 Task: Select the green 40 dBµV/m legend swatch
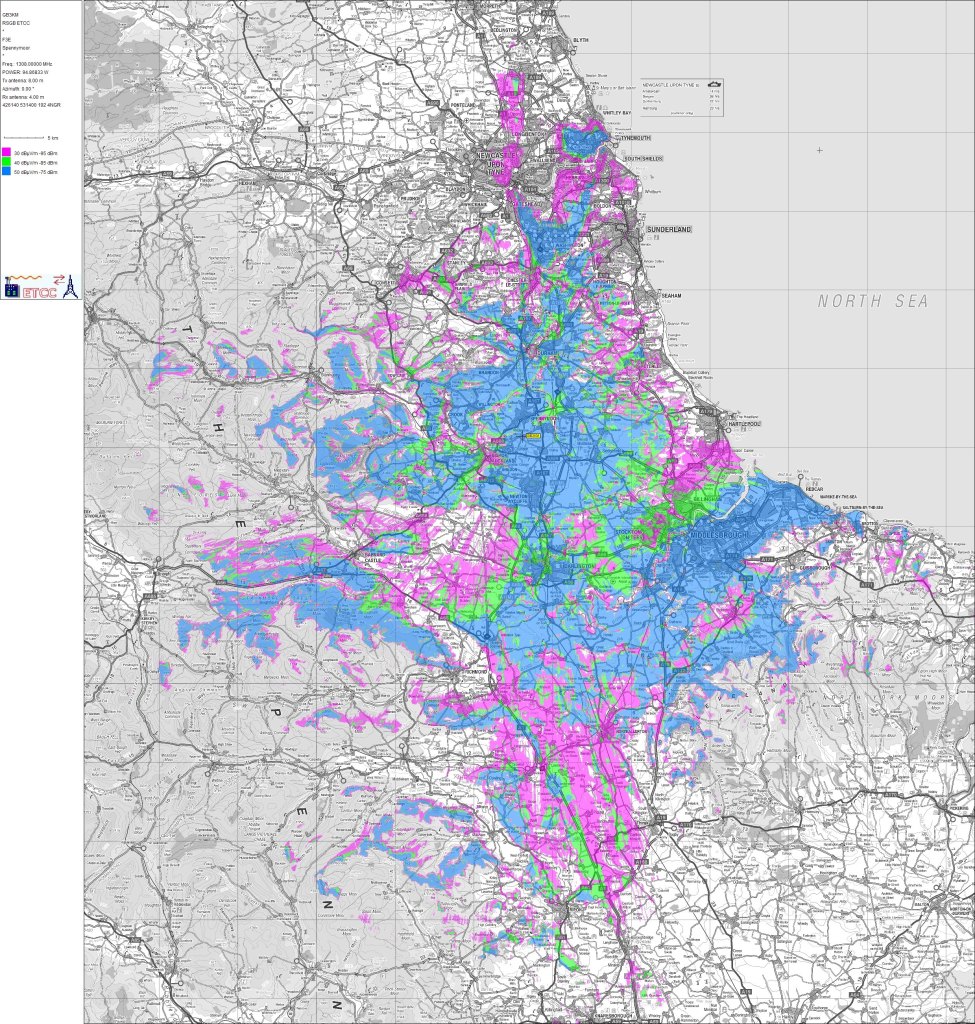point(5,160)
